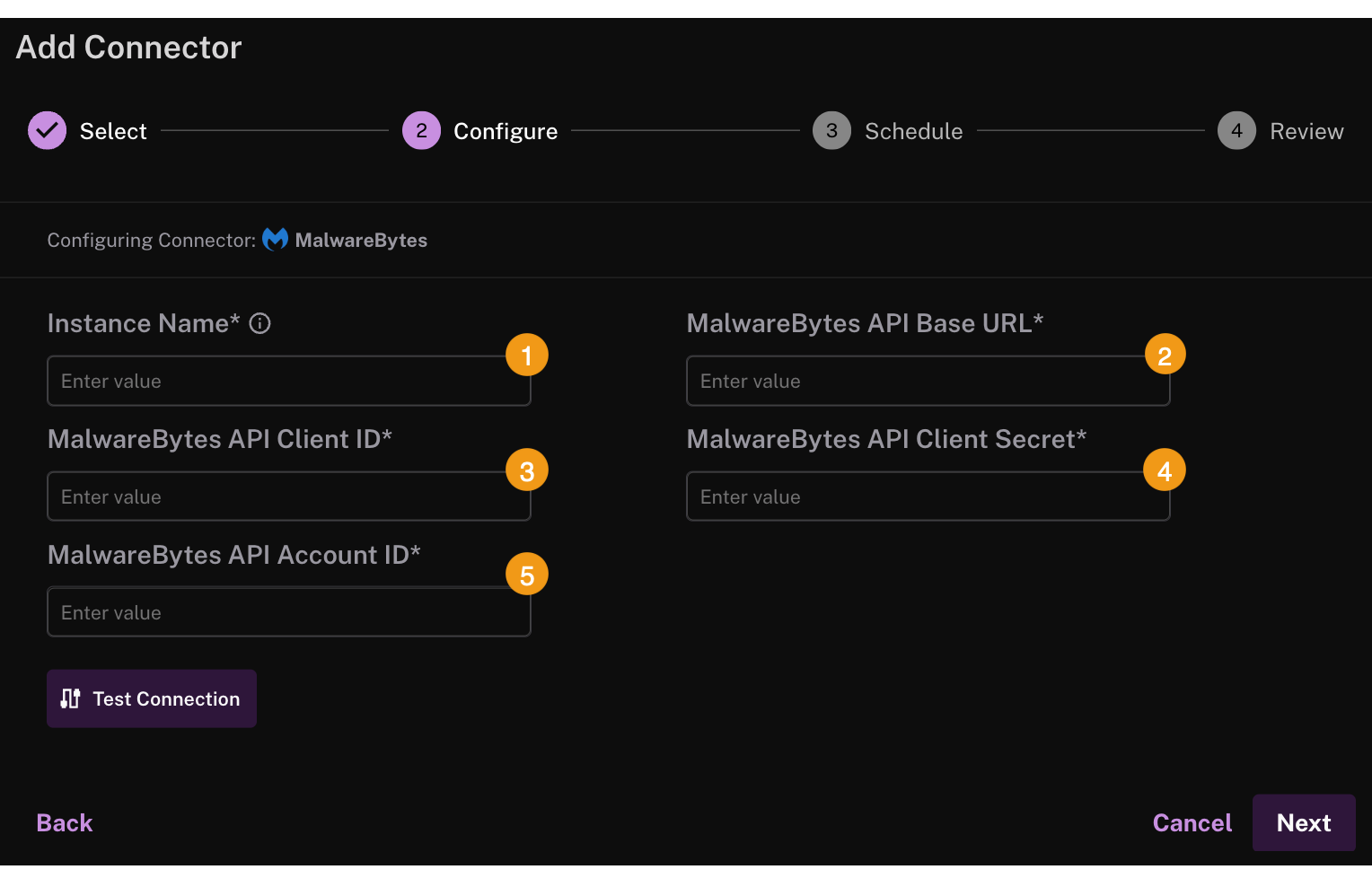The height and width of the screenshot is (887, 1372).
Task: Click the MalwareBytes API Client ID* label
Action: (220, 439)
